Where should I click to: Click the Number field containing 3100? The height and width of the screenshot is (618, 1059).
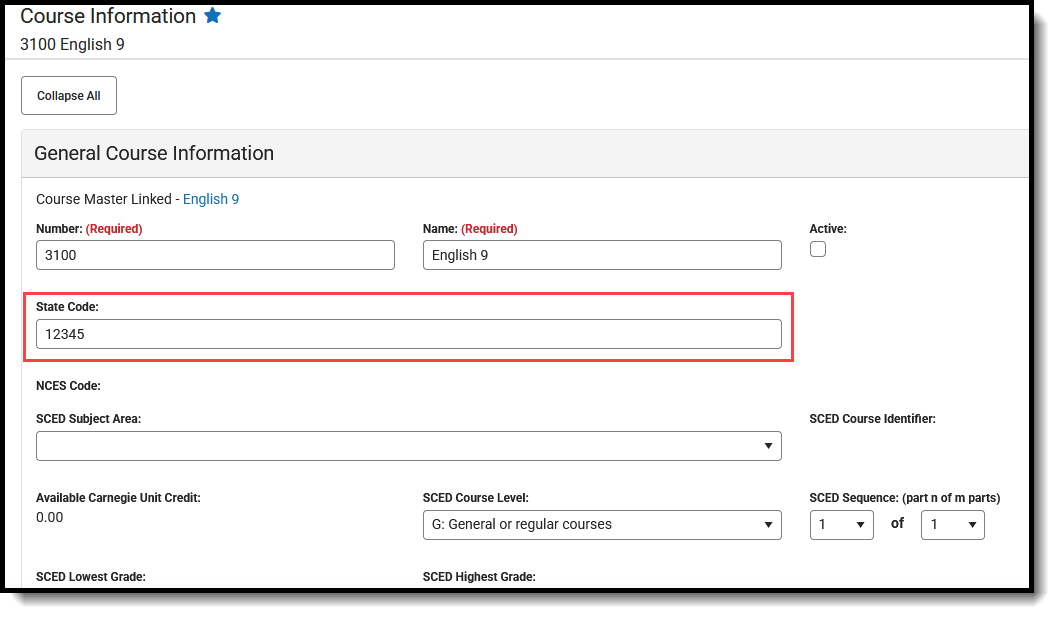click(215, 255)
